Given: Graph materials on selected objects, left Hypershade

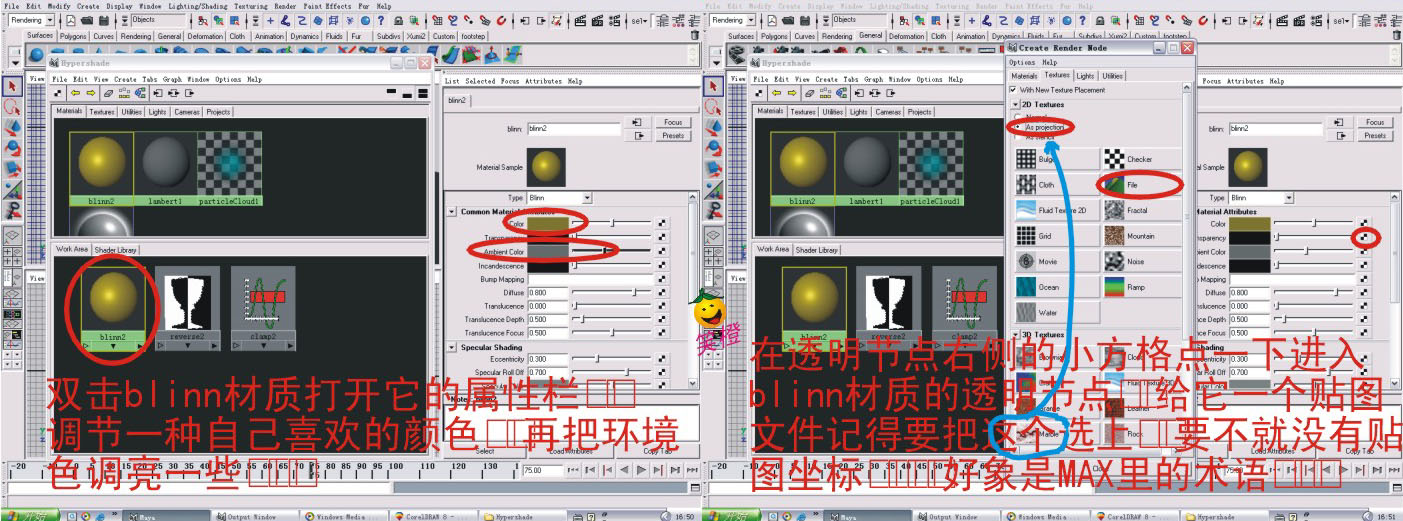Looking at the screenshot, I should [141, 93].
